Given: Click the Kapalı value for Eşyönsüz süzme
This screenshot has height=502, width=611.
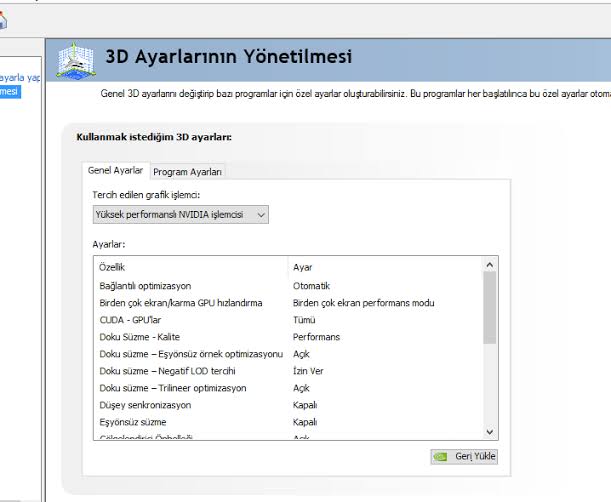Looking at the screenshot, I should tap(305, 422).
